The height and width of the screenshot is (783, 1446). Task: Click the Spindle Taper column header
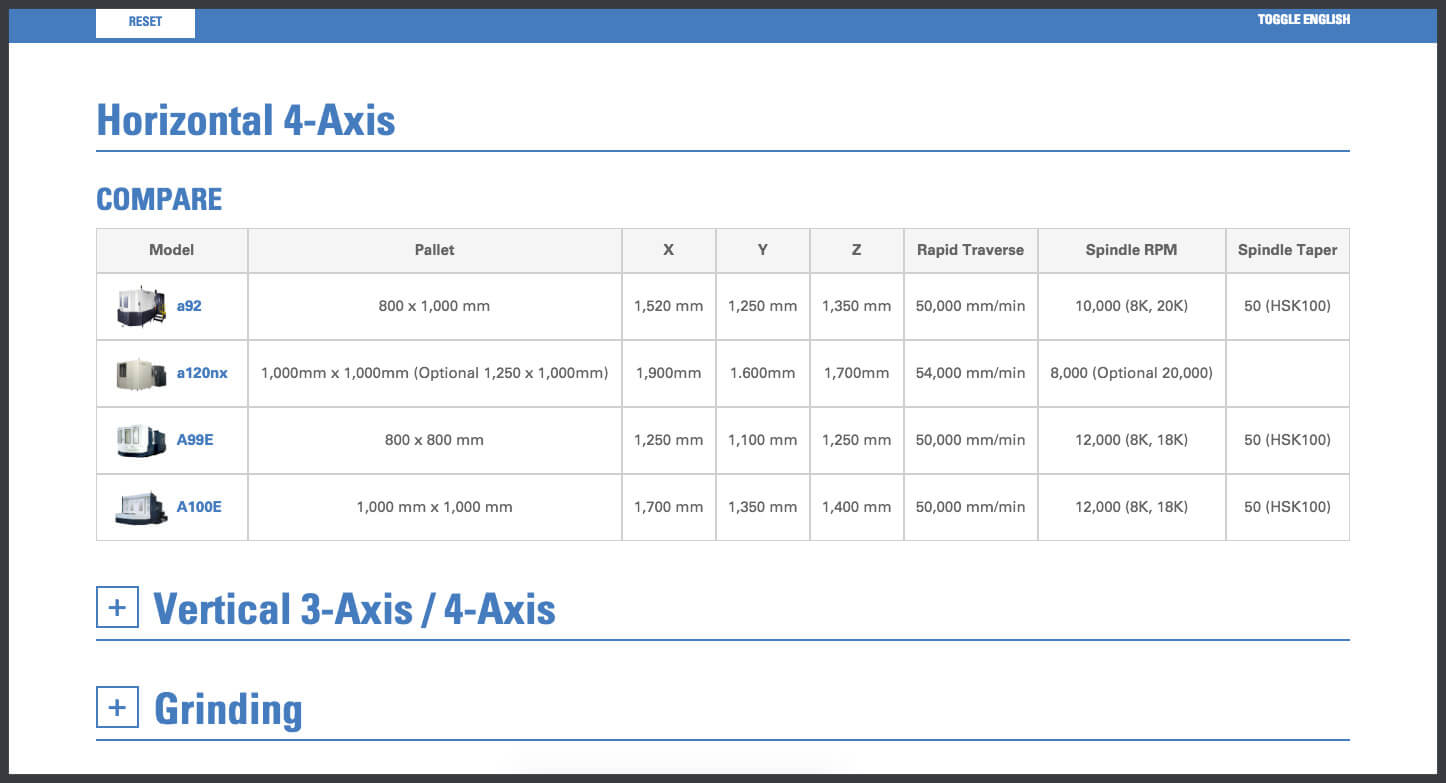(1287, 250)
